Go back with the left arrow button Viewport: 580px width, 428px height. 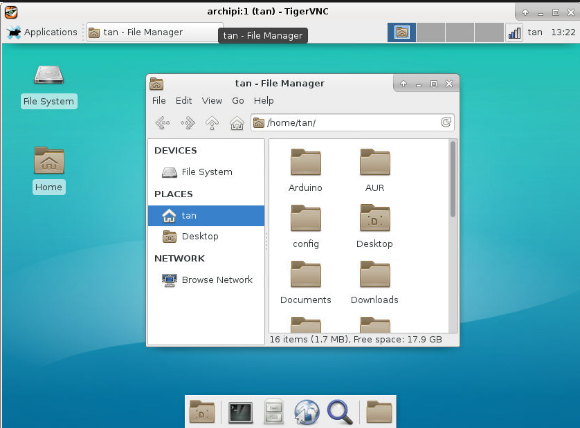[x=163, y=123]
